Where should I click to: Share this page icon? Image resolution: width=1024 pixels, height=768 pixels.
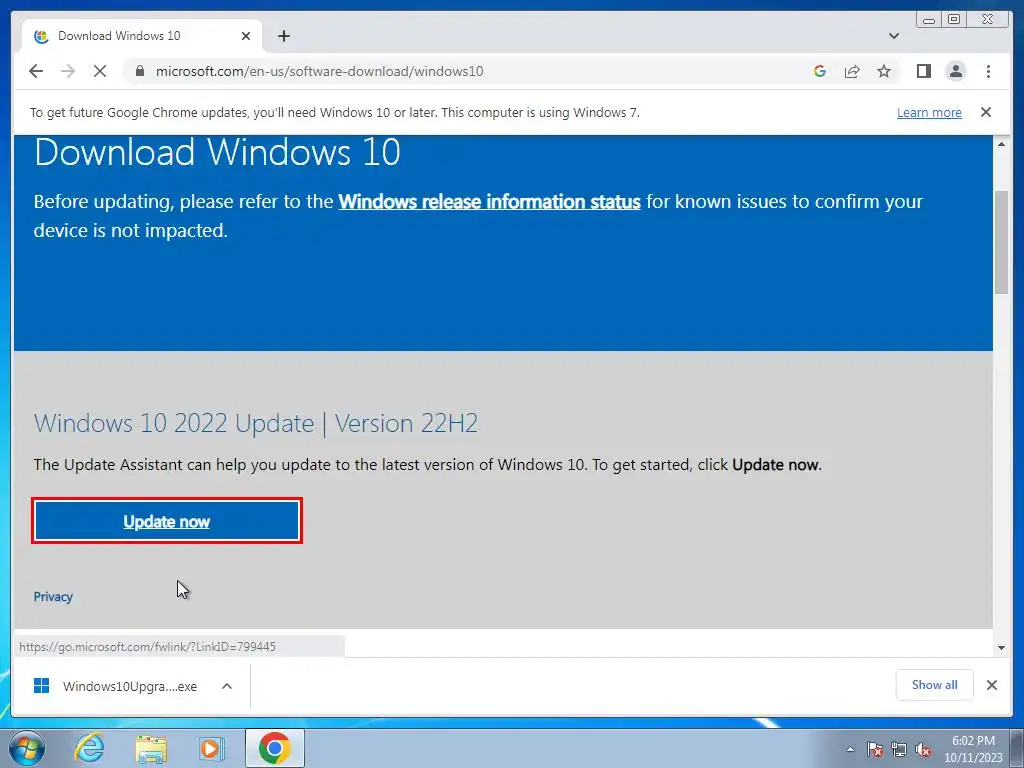click(852, 71)
